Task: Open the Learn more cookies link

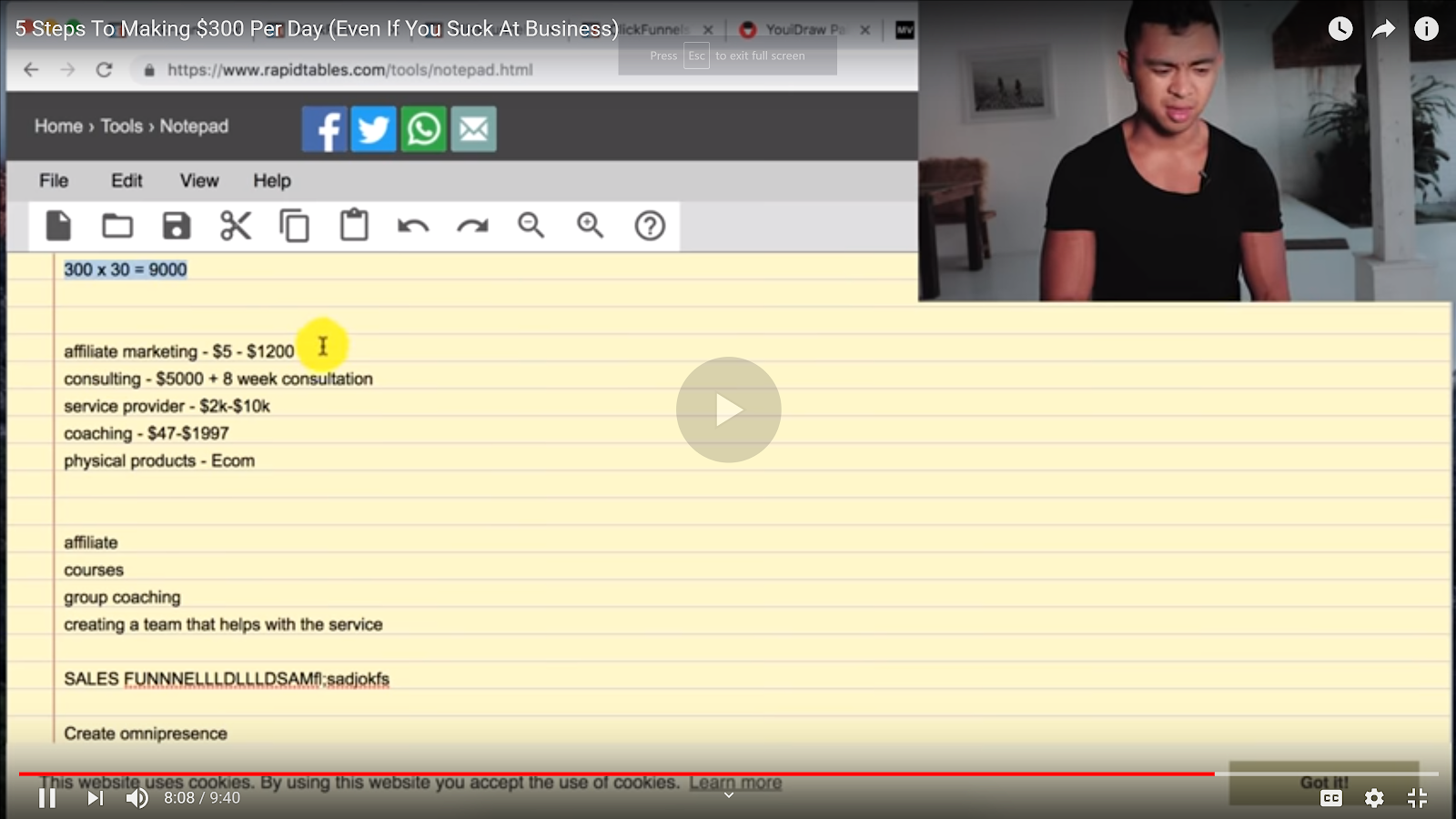Action: [x=735, y=783]
